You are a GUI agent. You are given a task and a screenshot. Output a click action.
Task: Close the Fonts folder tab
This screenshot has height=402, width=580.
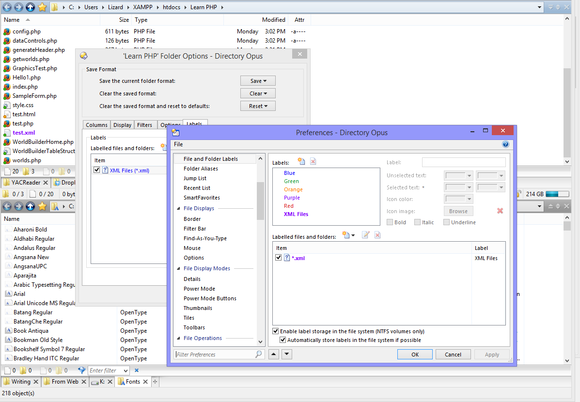[x=145, y=381]
